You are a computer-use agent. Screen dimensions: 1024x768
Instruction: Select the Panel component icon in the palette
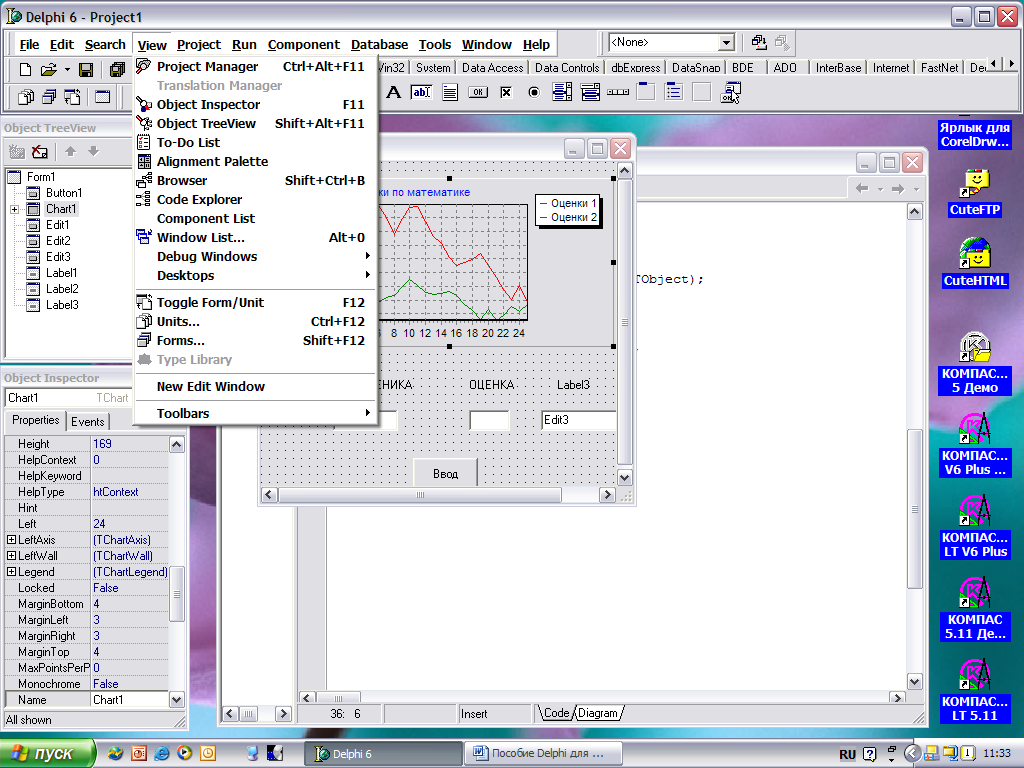point(701,92)
